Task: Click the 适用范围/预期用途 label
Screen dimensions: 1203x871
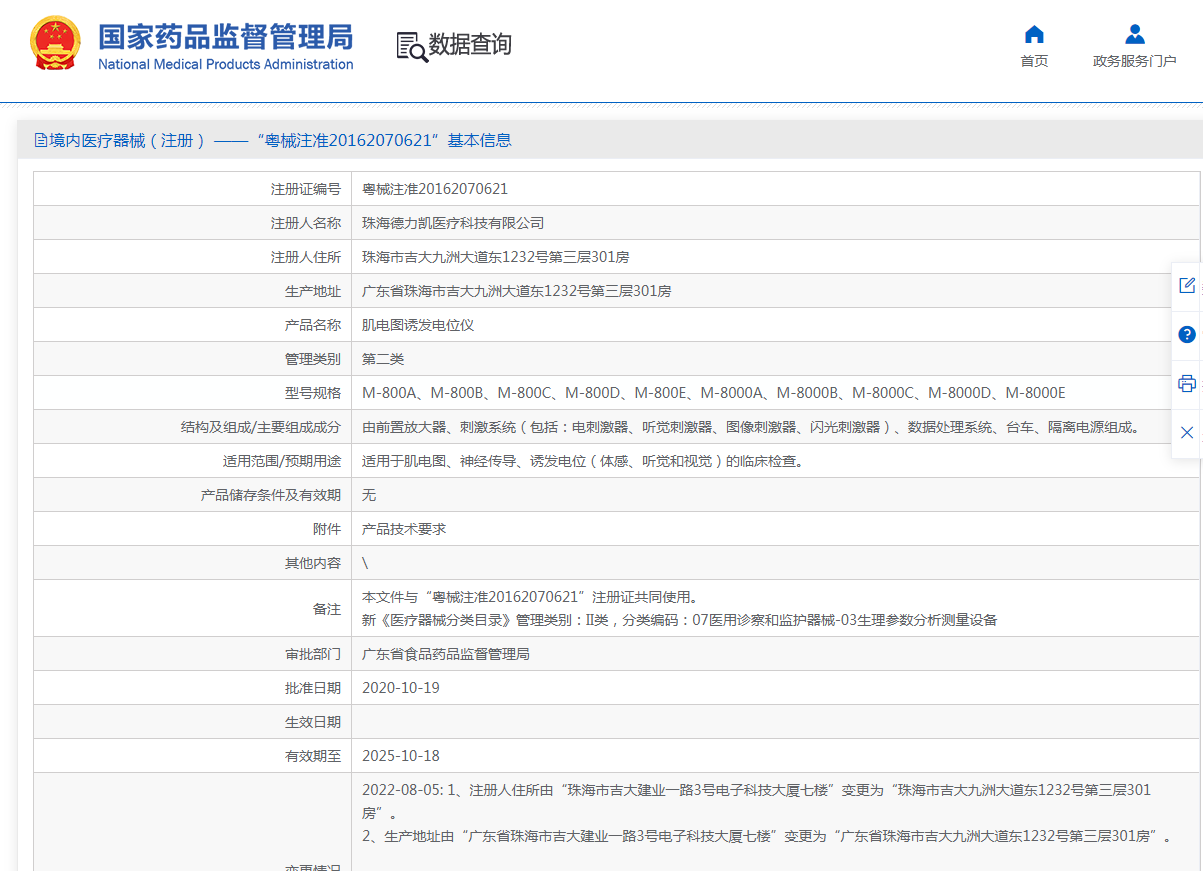Action: [x=282, y=461]
